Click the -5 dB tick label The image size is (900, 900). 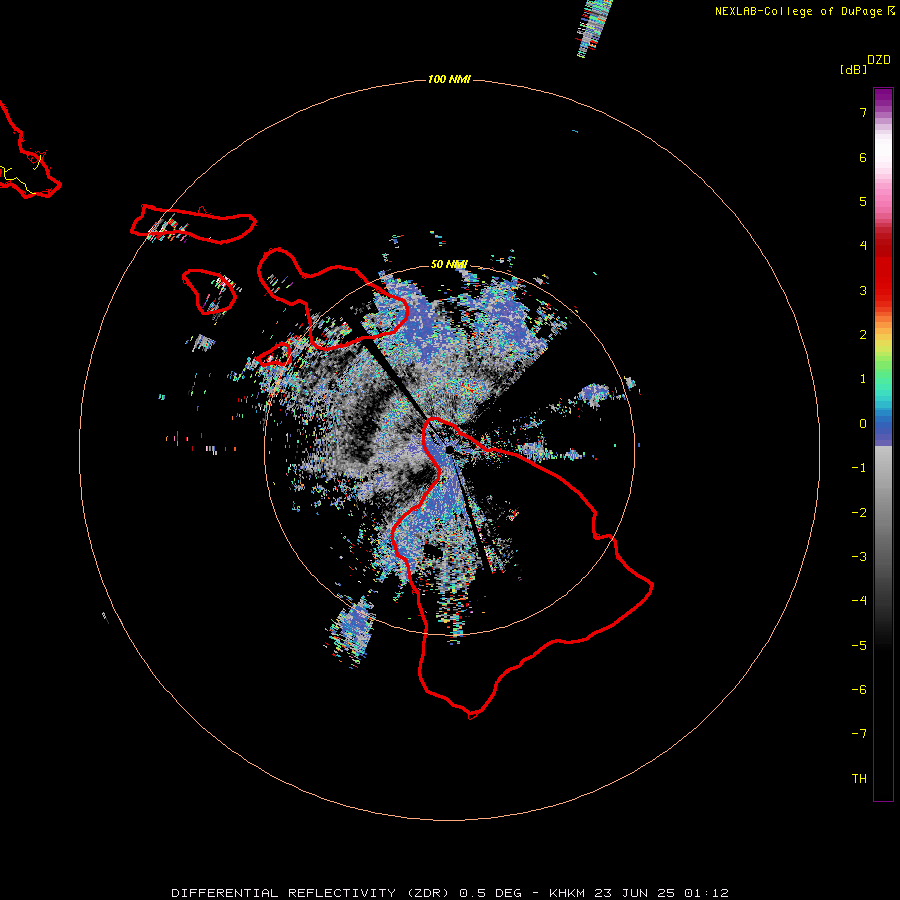coord(859,646)
